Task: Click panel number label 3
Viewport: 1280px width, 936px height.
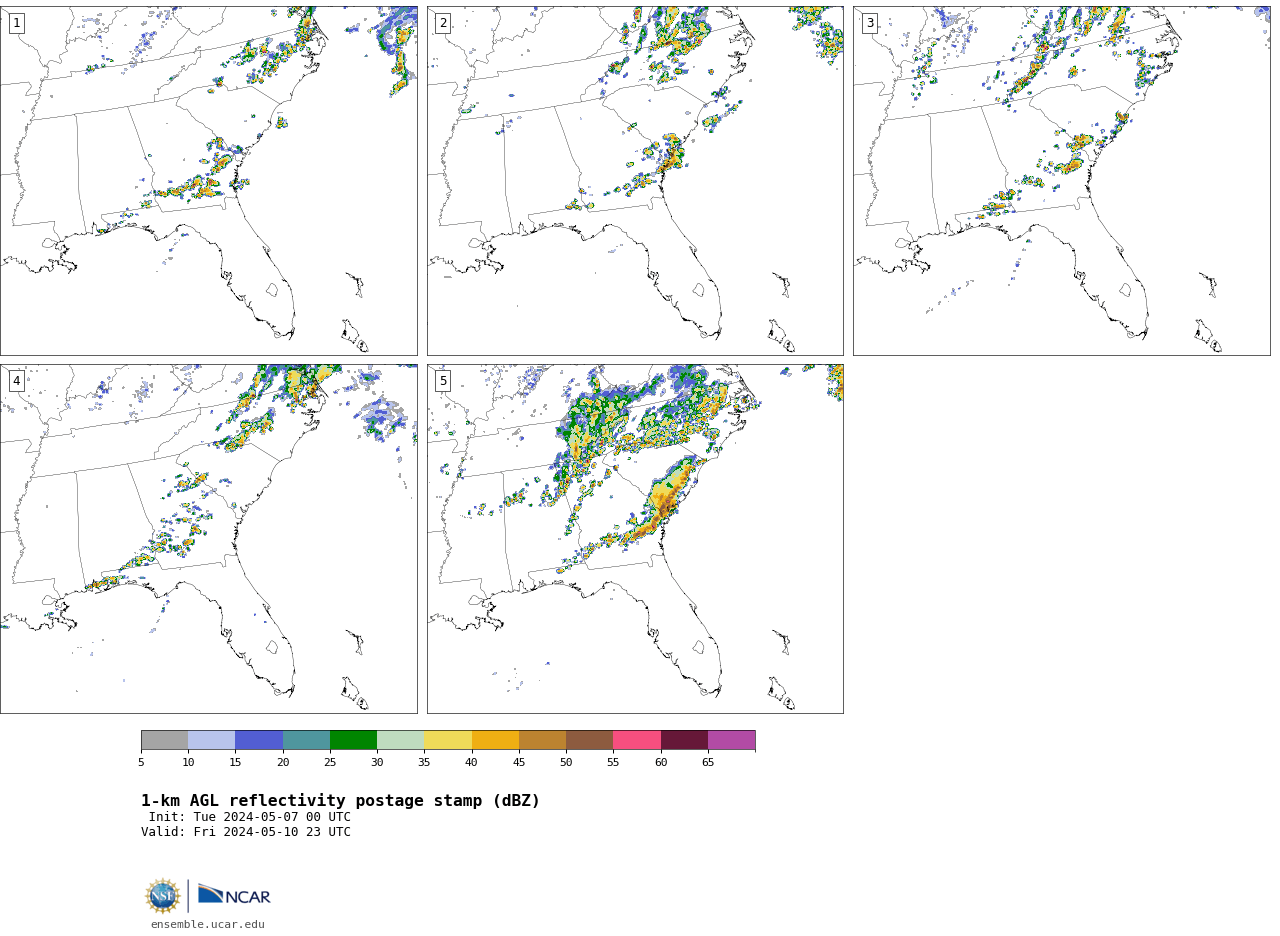Action: 870,23
